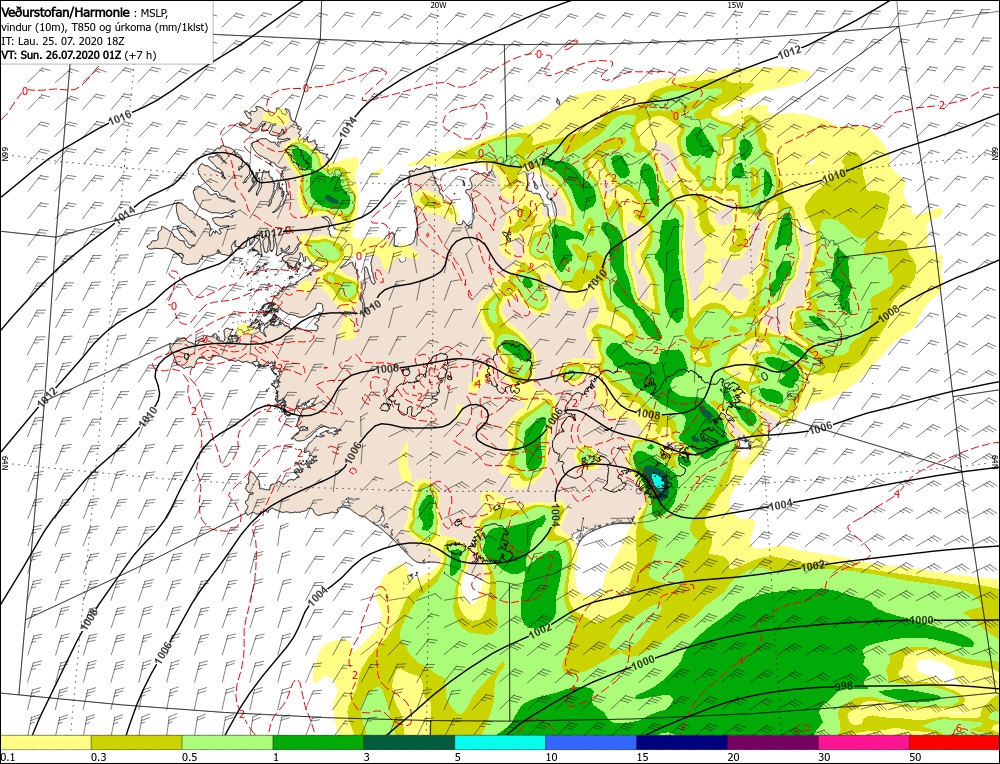This screenshot has width=1000, height=764.
Task: Choose the navy 15–20 mm legend swatch
Action: [682, 742]
